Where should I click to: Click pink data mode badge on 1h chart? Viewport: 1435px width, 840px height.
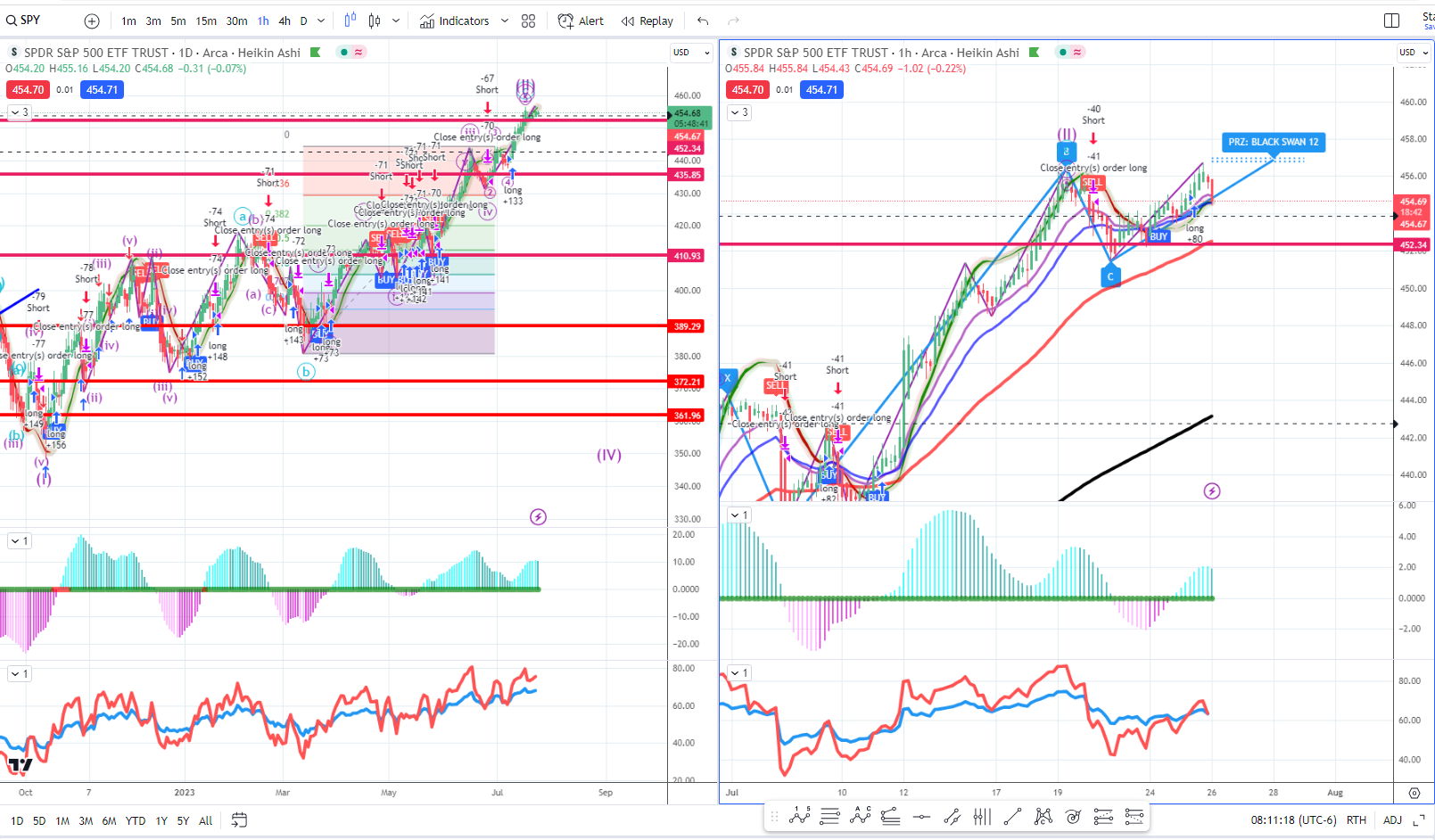click(x=1077, y=53)
